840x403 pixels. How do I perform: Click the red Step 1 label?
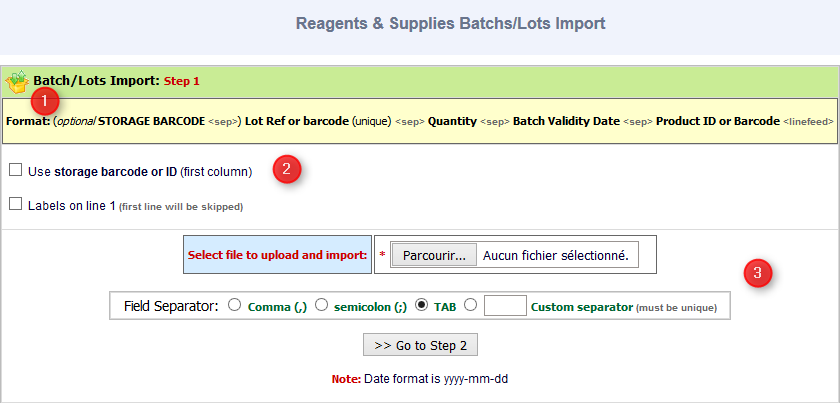click(182, 81)
